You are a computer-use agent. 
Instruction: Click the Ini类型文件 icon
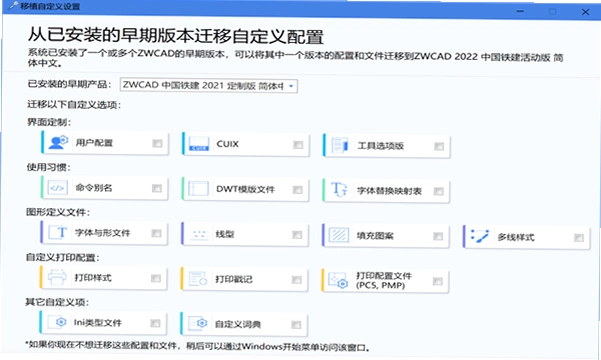[57, 322]
